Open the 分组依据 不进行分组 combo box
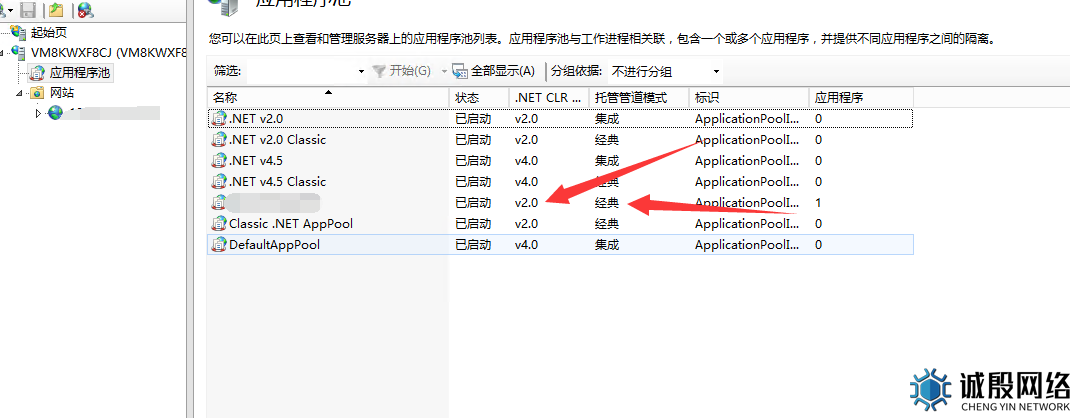The width and height of the screenshot is (1070, 418). tap(665, 71)
